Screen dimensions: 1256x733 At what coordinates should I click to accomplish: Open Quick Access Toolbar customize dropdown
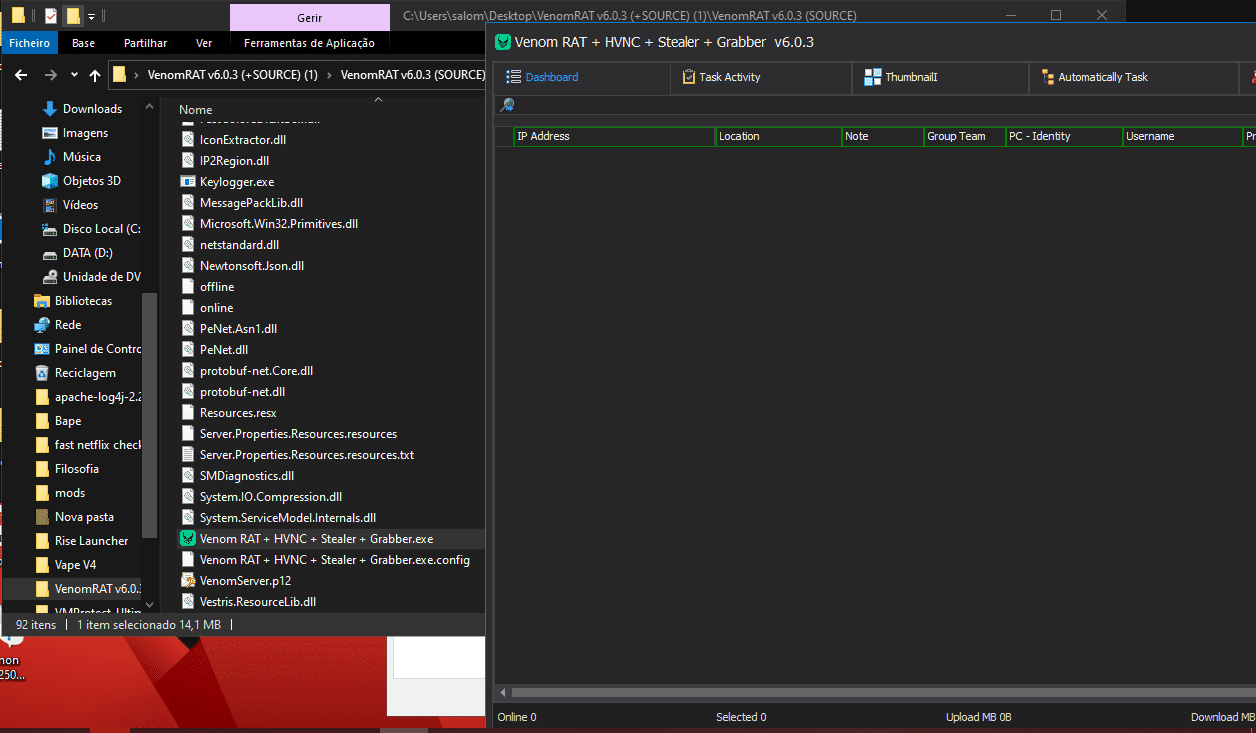[x=91, y=16]
